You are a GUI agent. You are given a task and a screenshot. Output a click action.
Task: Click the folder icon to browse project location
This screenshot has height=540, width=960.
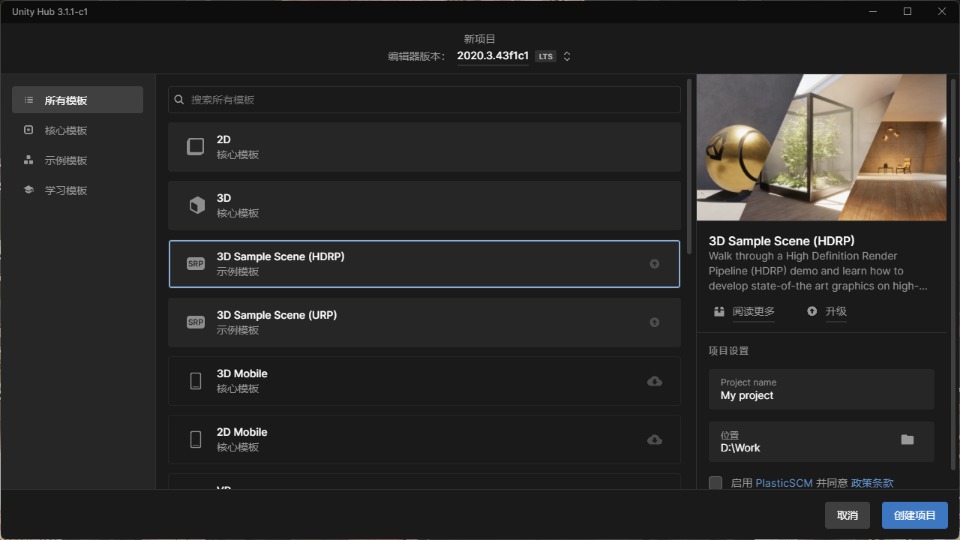tap(907, 440)
